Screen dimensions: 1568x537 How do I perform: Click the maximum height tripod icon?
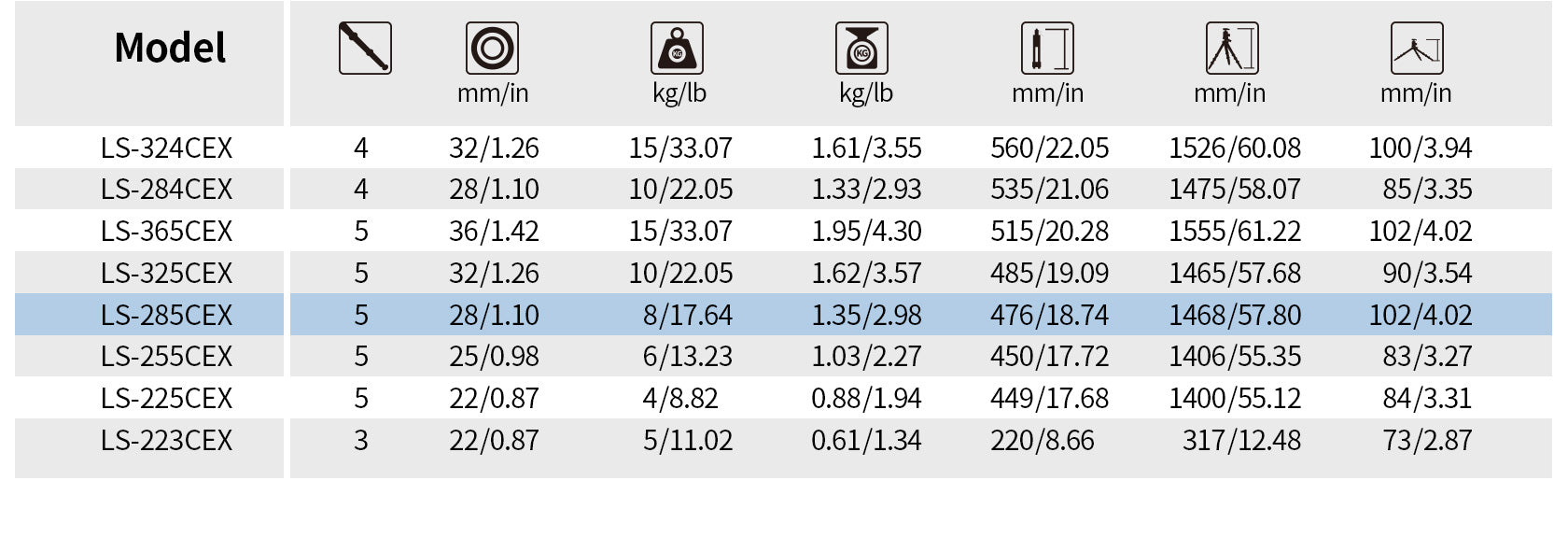click(x=1232, y=49)
